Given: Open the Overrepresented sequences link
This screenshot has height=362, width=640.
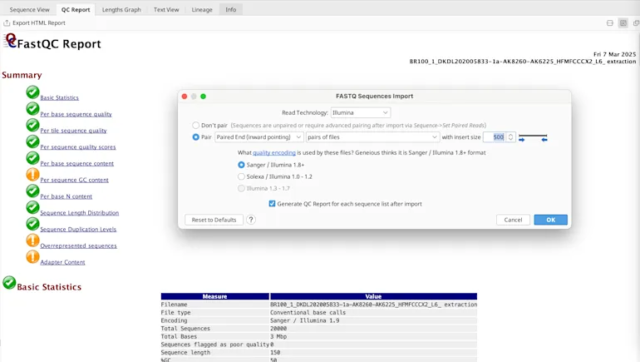Looking at the screenshot, I should tap(78, 246).
